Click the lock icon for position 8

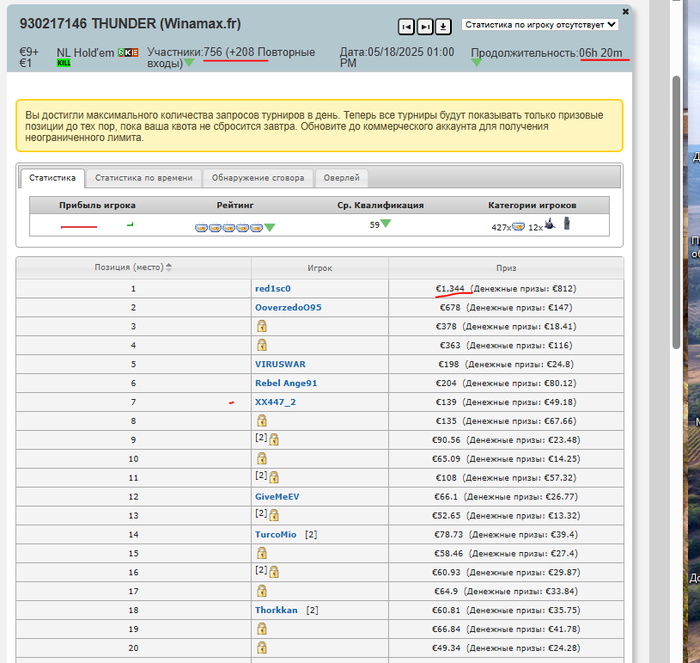pos(262,421)
